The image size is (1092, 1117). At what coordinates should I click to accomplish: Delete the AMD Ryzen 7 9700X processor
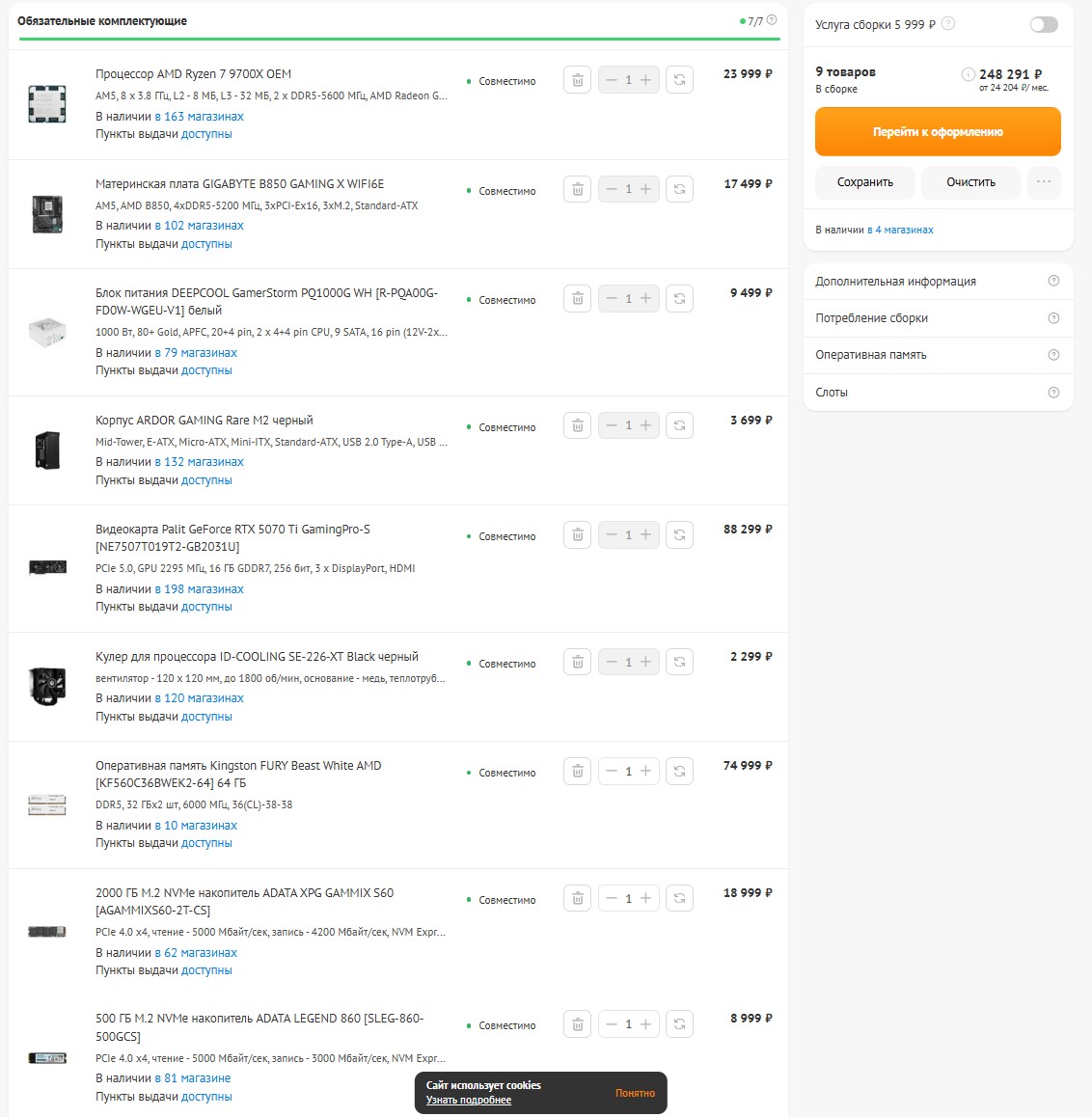click(x=577, y=80)
